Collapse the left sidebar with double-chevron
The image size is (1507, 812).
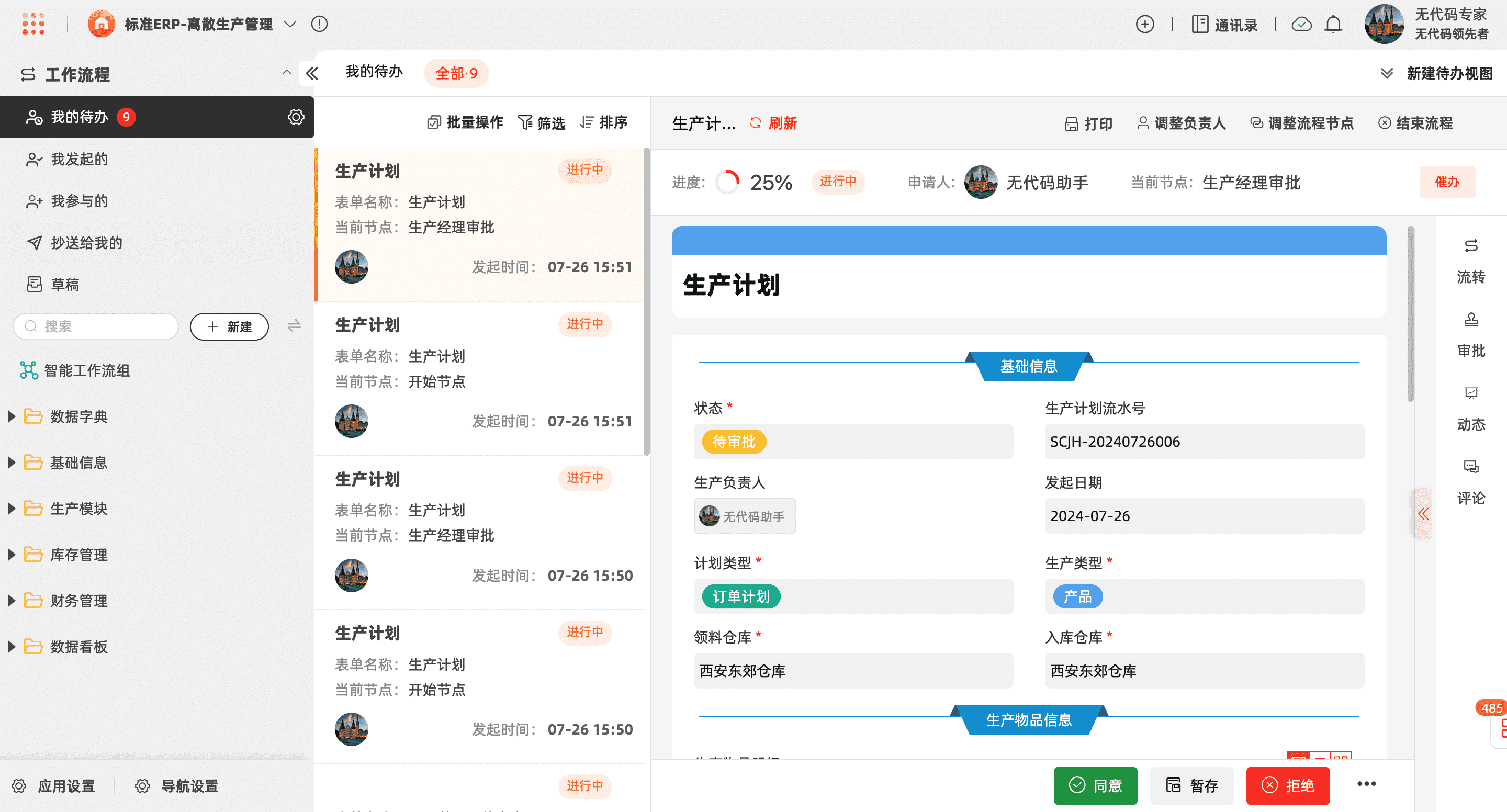tap(312, 74)
